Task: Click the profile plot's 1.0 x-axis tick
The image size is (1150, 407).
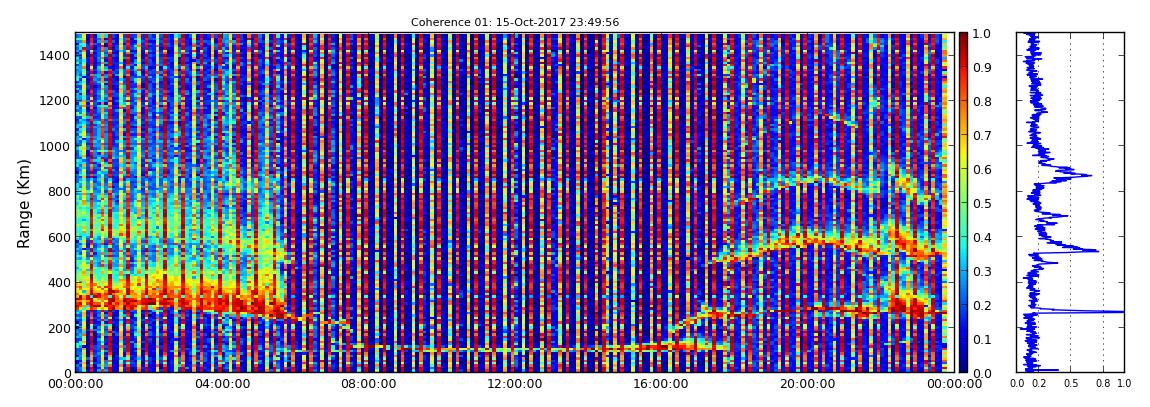Action: coord(1124,383)
